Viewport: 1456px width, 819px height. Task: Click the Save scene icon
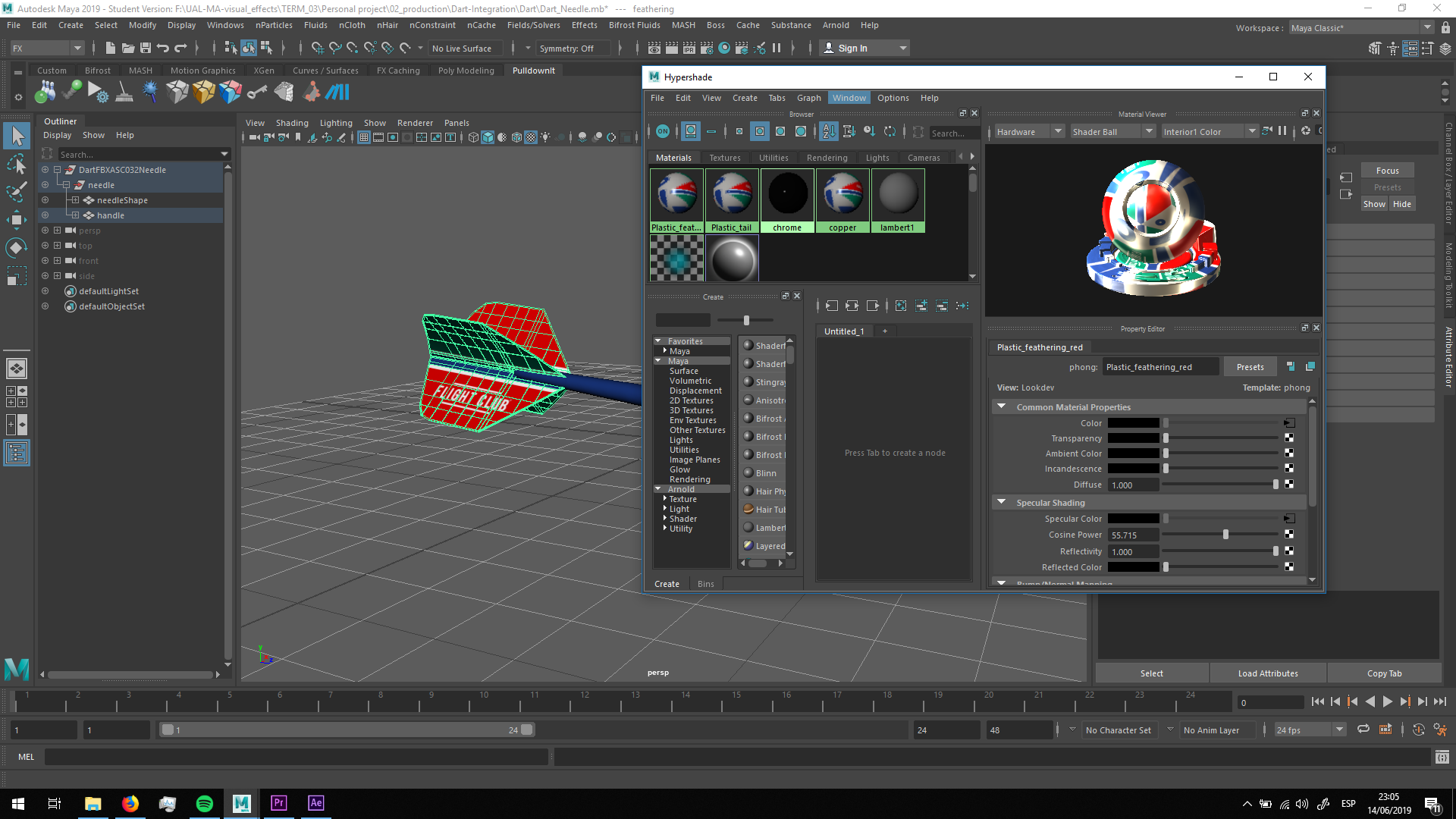(146, 48)
